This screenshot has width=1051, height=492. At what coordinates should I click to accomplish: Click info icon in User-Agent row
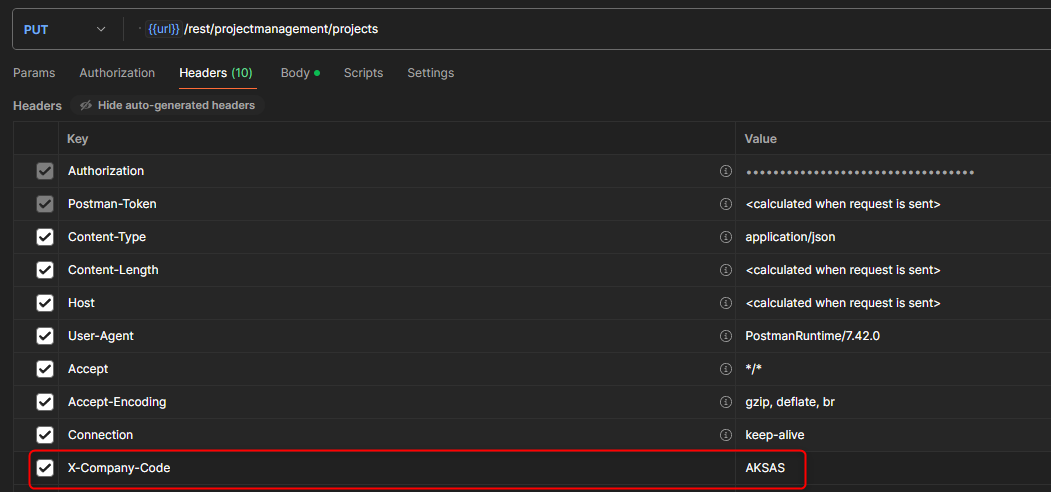[726, 336]
